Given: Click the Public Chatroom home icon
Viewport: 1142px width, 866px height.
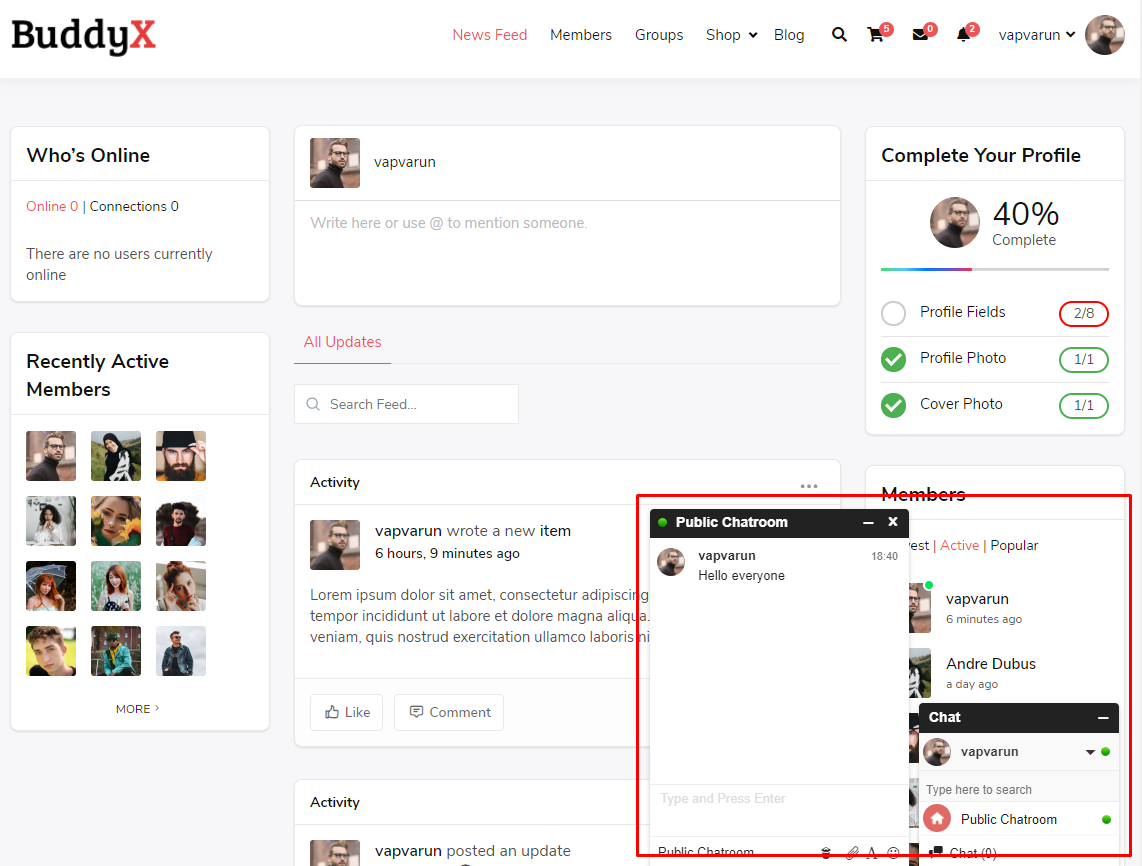Looking at the screenshot, I should (x=937, y=819).
